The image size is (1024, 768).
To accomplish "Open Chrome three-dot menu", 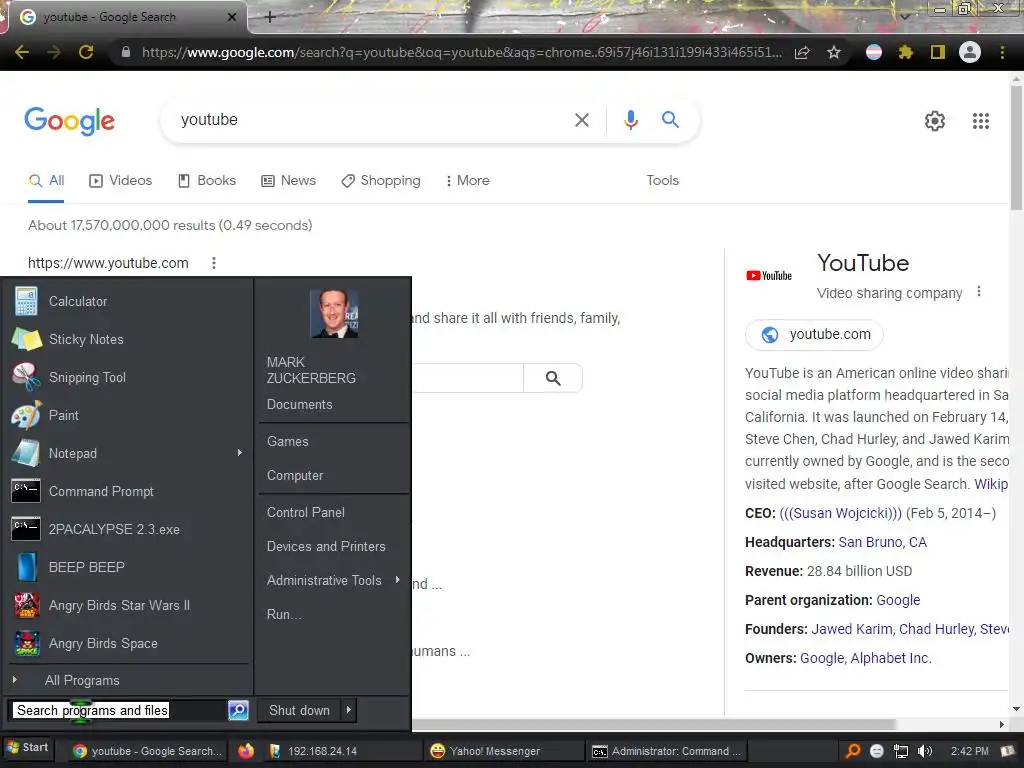I will 1002,52.
